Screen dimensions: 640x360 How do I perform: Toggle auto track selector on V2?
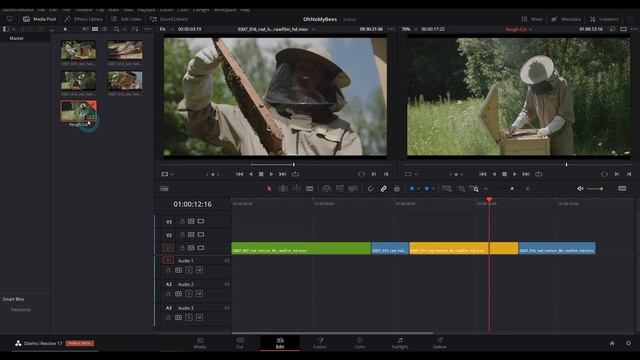tap(191, 235)
